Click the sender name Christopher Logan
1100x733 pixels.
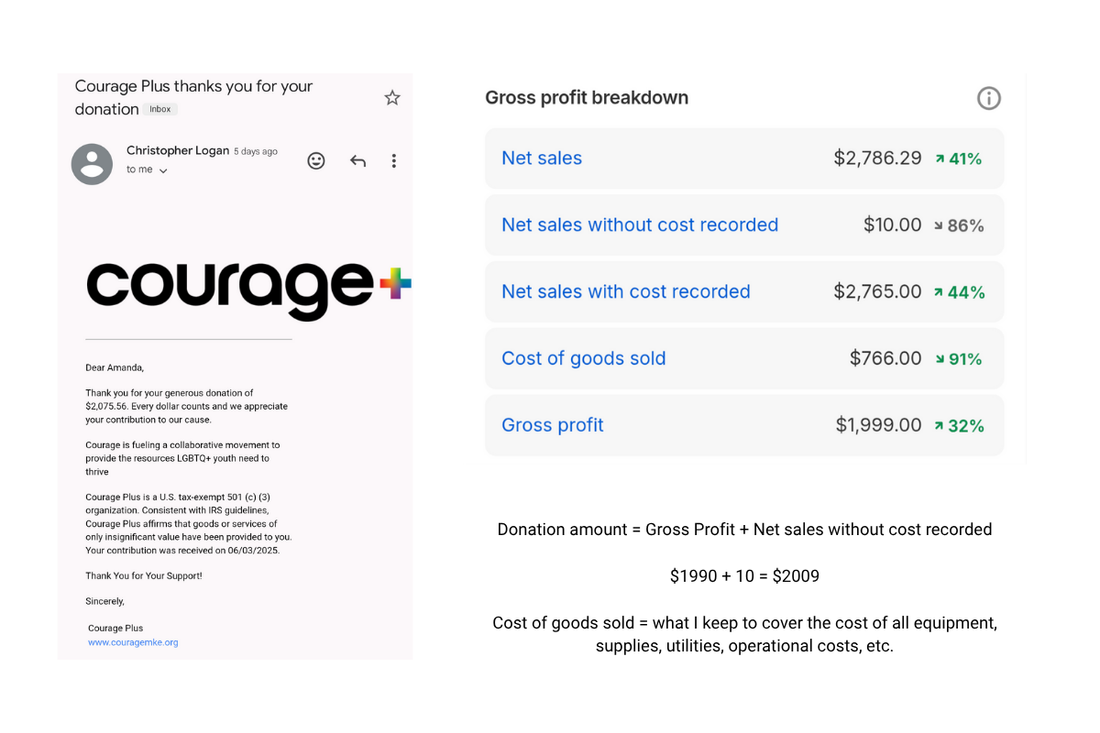click(177, 150)
